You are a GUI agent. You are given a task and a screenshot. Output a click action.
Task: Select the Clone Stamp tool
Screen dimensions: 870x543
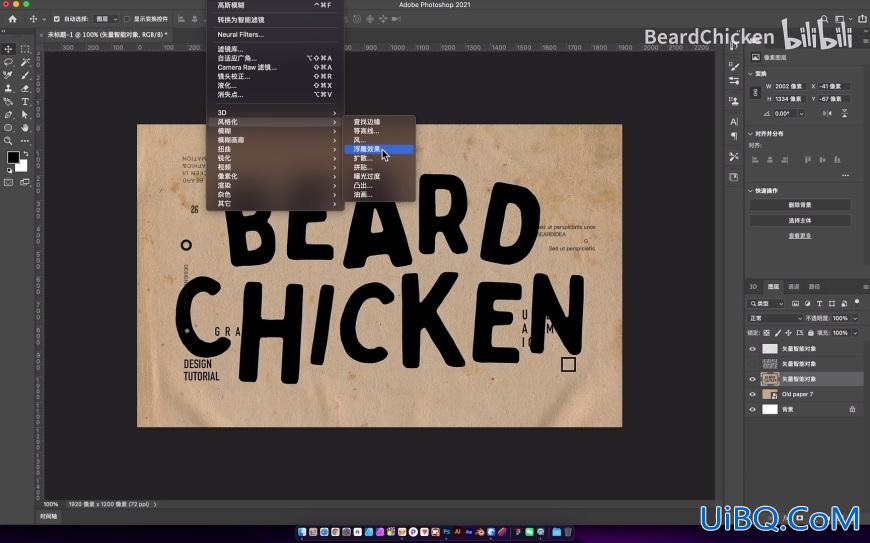click(8, 88)
